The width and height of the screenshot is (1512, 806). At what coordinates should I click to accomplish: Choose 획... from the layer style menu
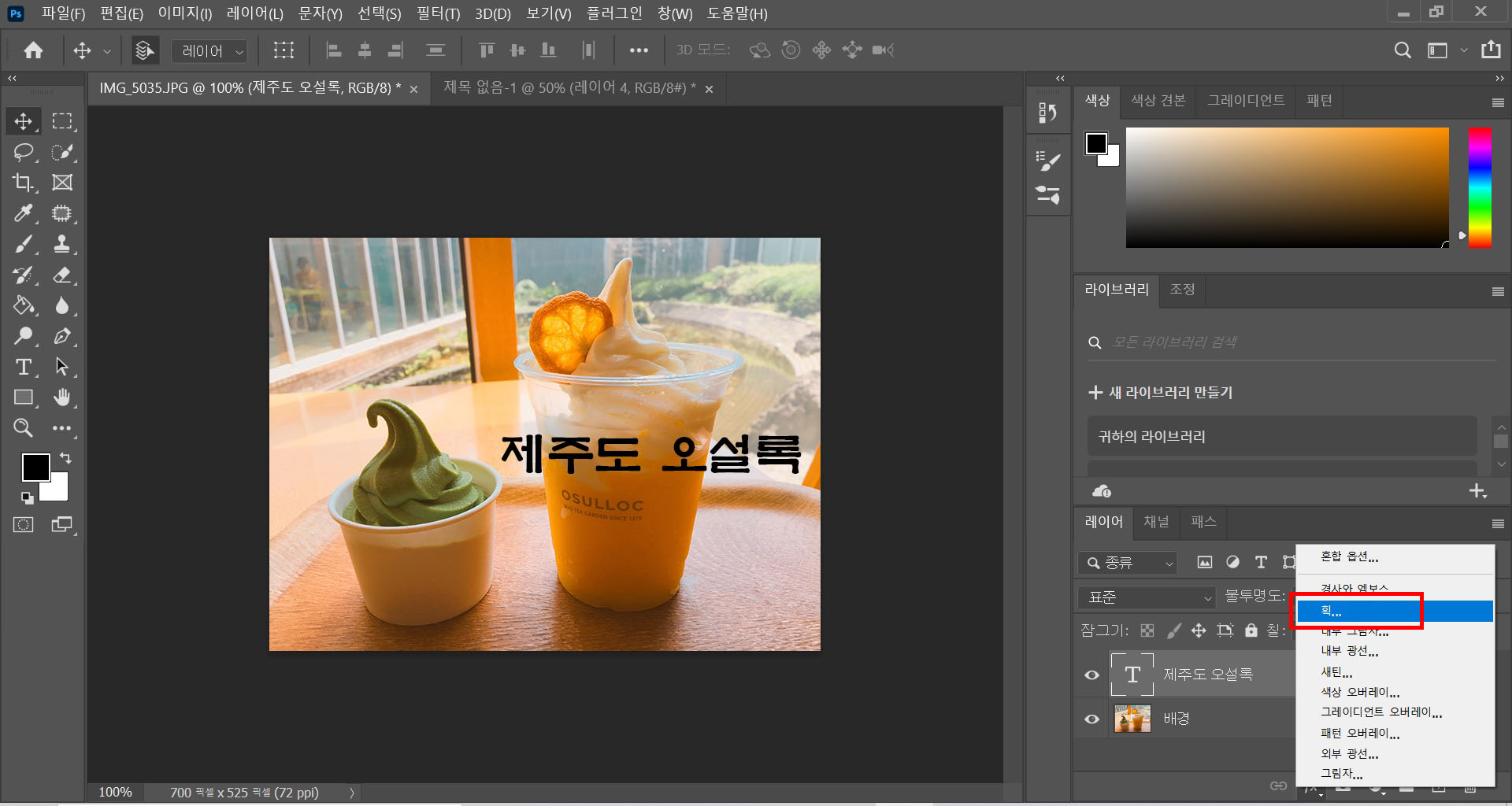point(1395,611)
